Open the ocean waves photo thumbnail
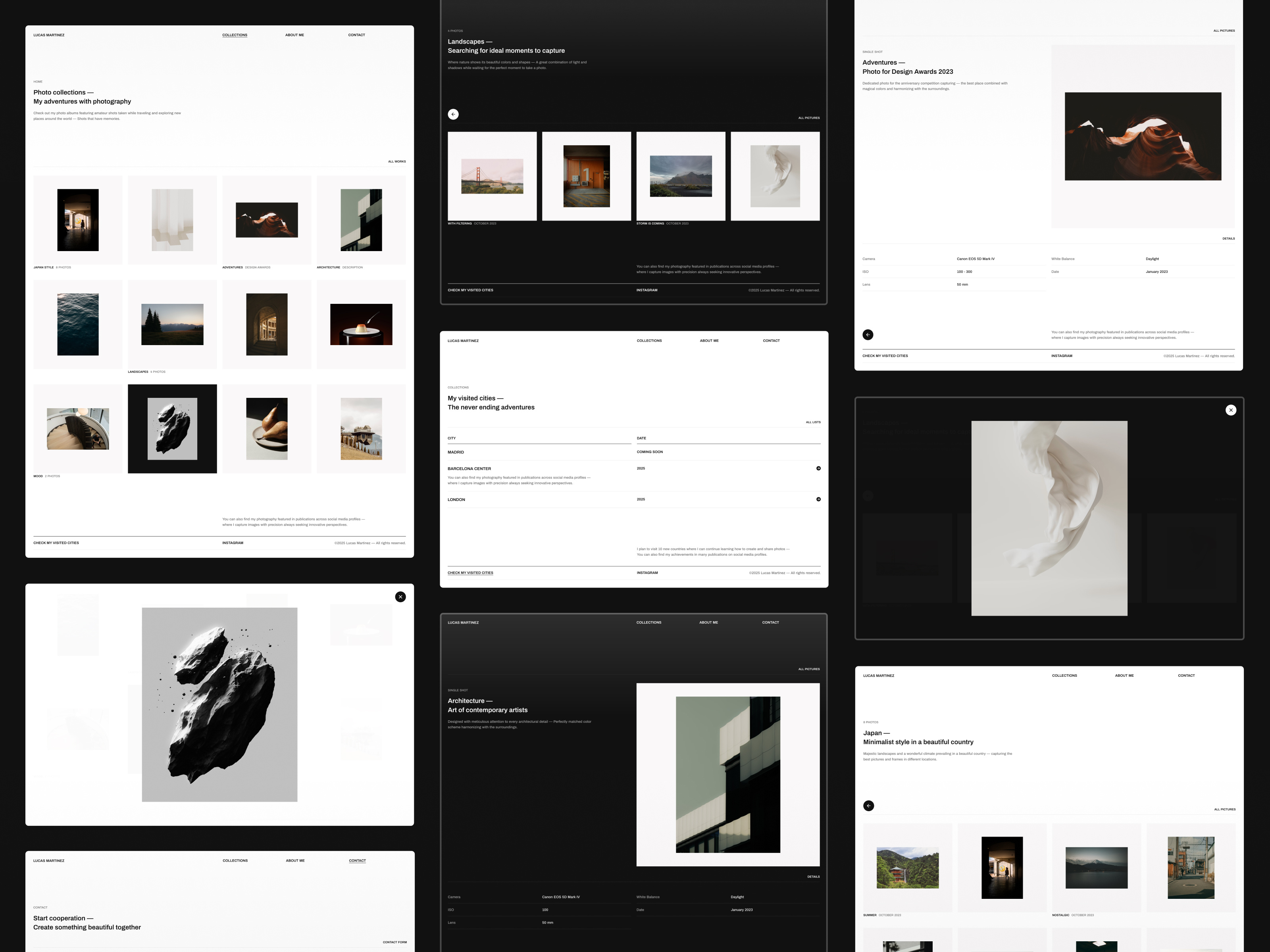The height and width of the screenshot is (952, 1270). pyautogui.click(x=77, y=324)
